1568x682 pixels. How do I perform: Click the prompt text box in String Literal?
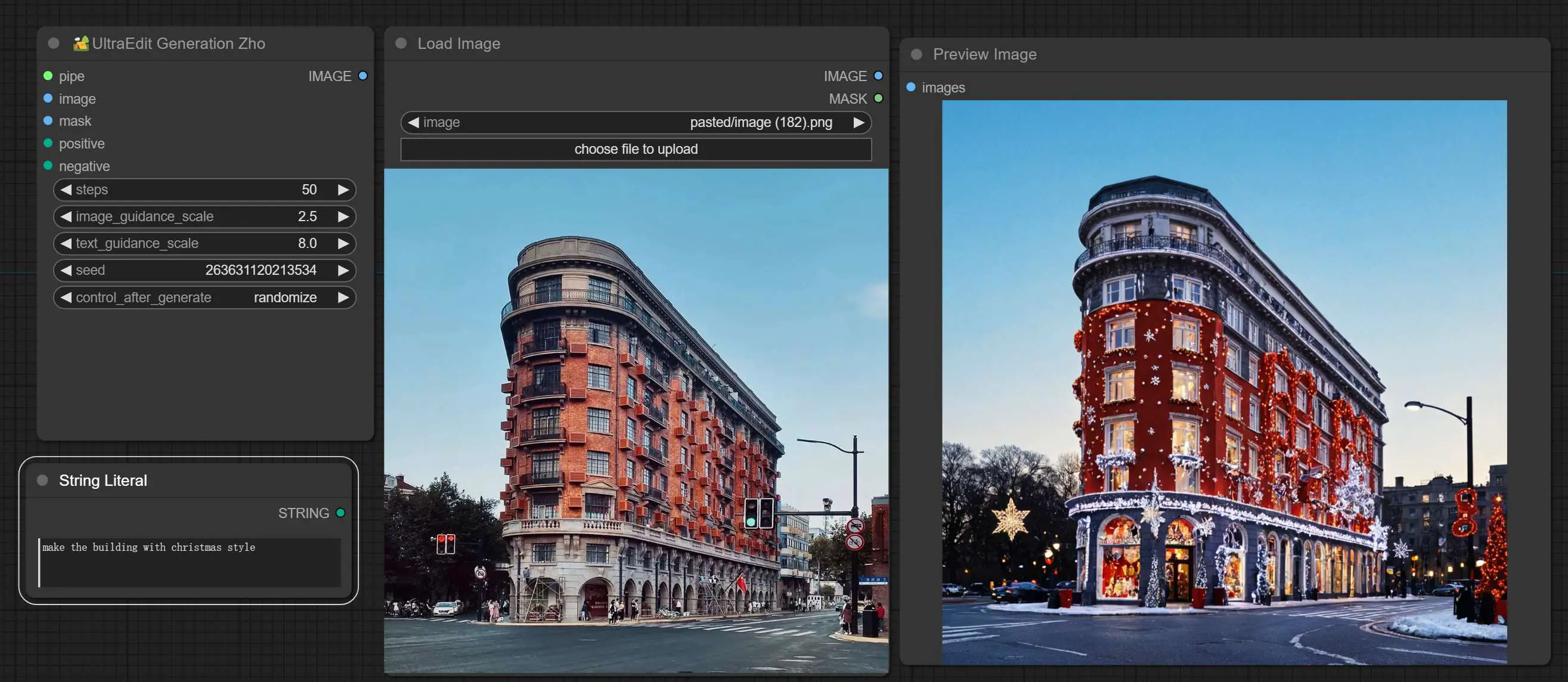click(190, 562)
